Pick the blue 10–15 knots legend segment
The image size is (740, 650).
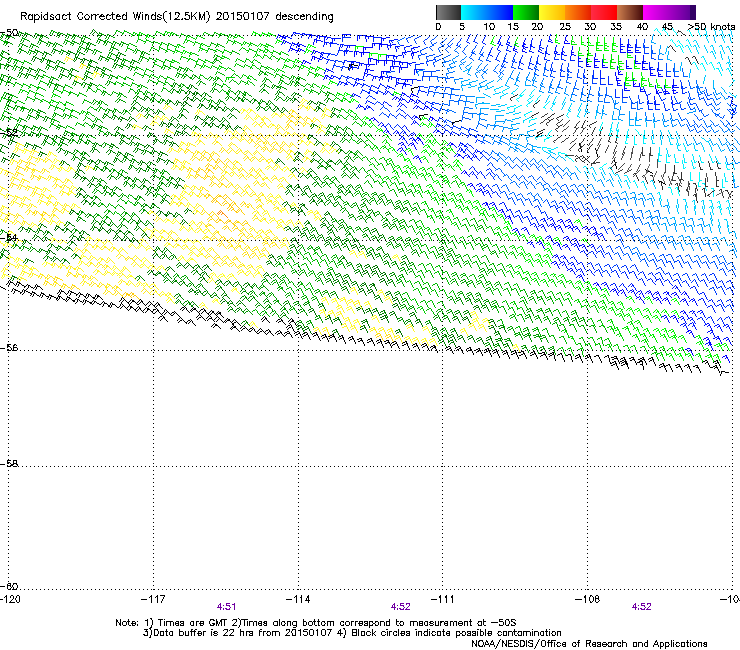pyautogui.click(x=500, y=12)
